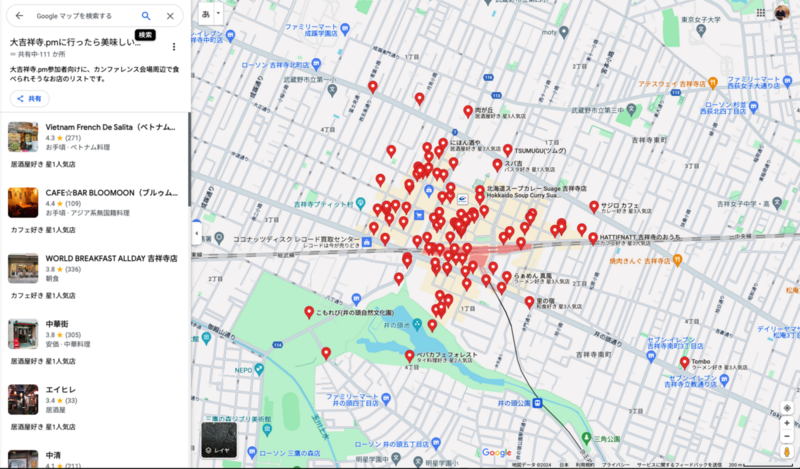Open 中清 listing at list bottom
Viewport: 800px width, 469px height.
pyautogui.click(x=95, y=458)
